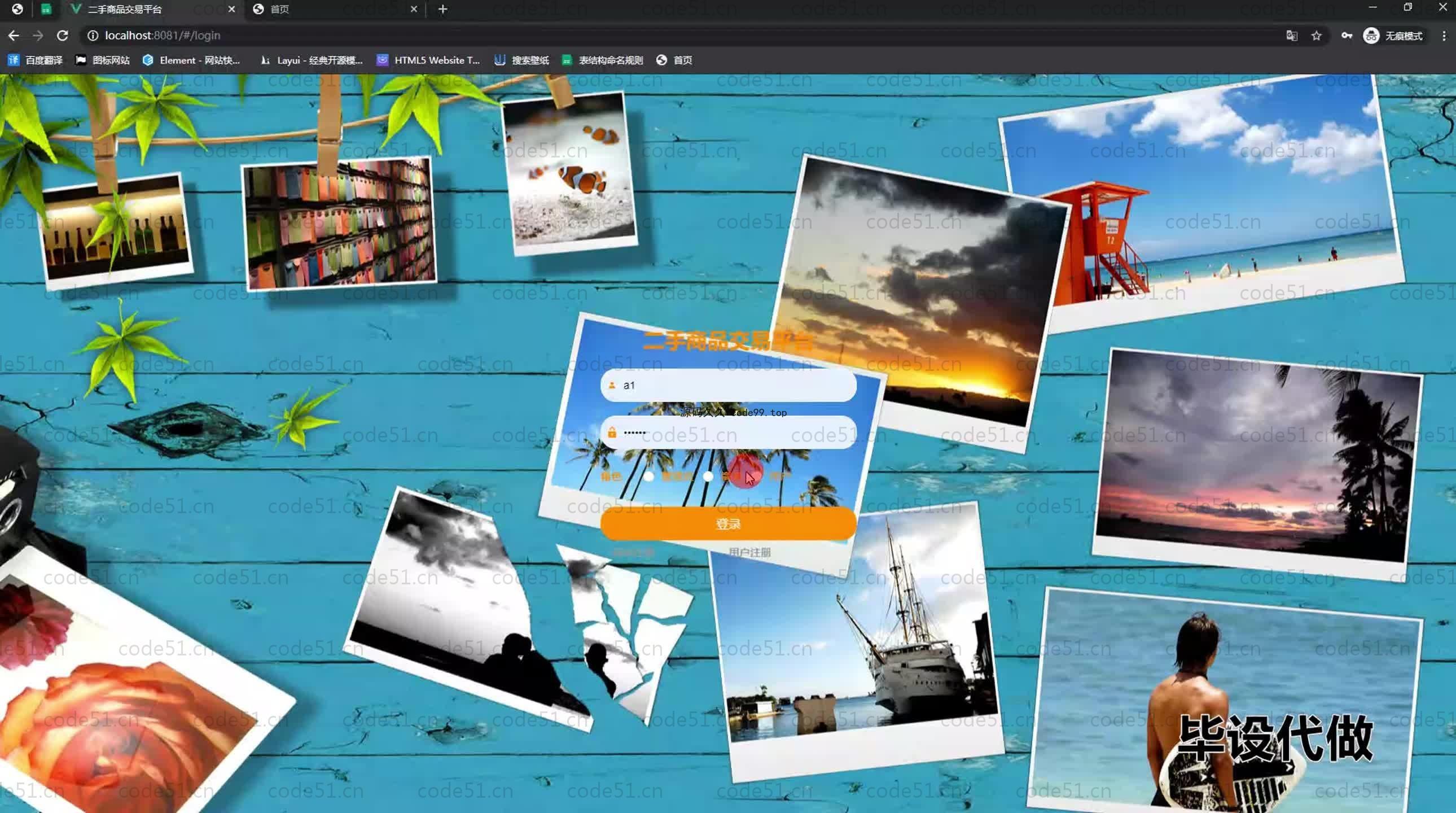Screen dimensions: 1456x813
Task: Open the 百度翻译 bookmark
Action: pyautogui.click(x=36, y=60)
